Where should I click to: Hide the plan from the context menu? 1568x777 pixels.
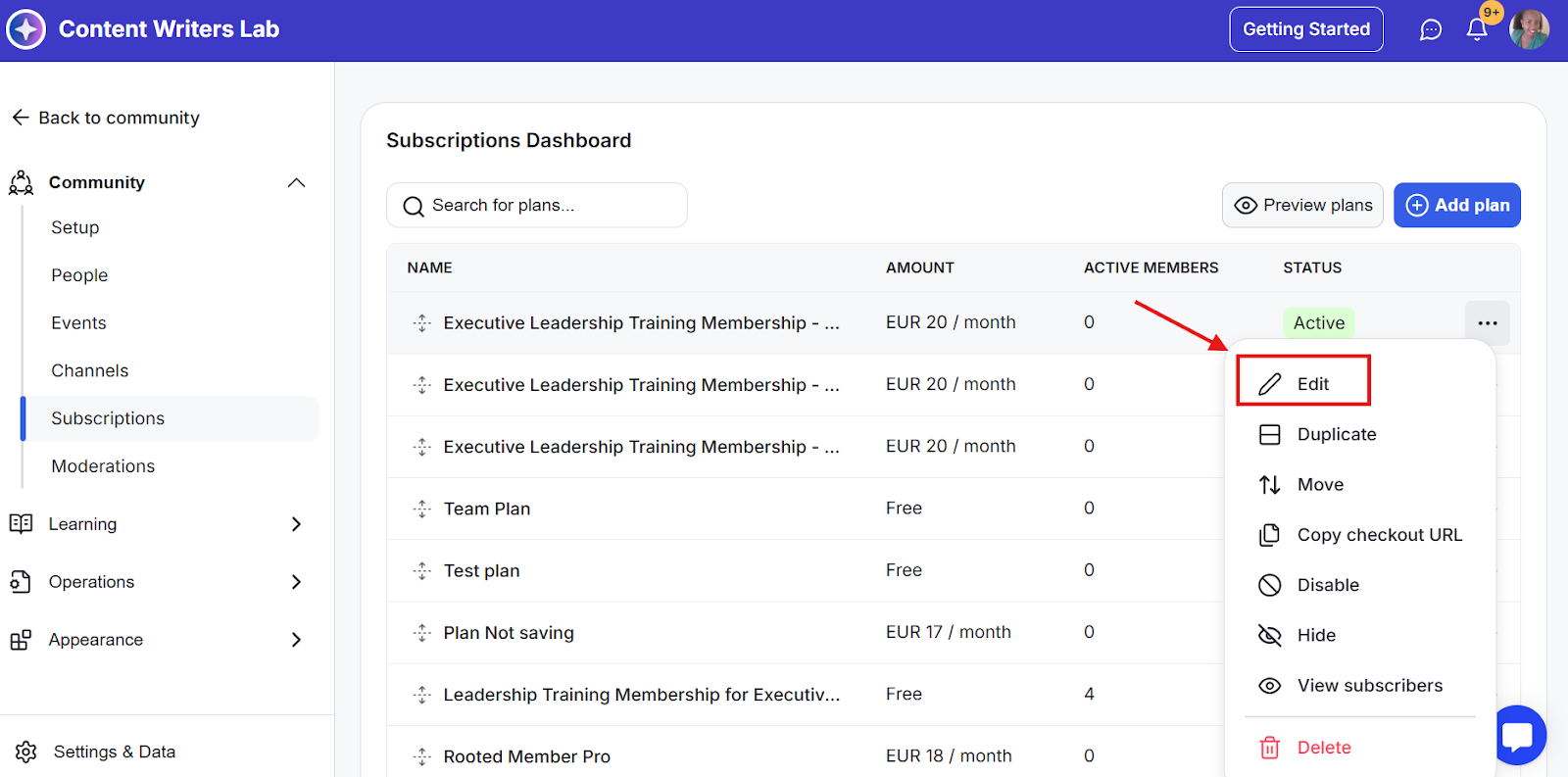pos(1315,635)
